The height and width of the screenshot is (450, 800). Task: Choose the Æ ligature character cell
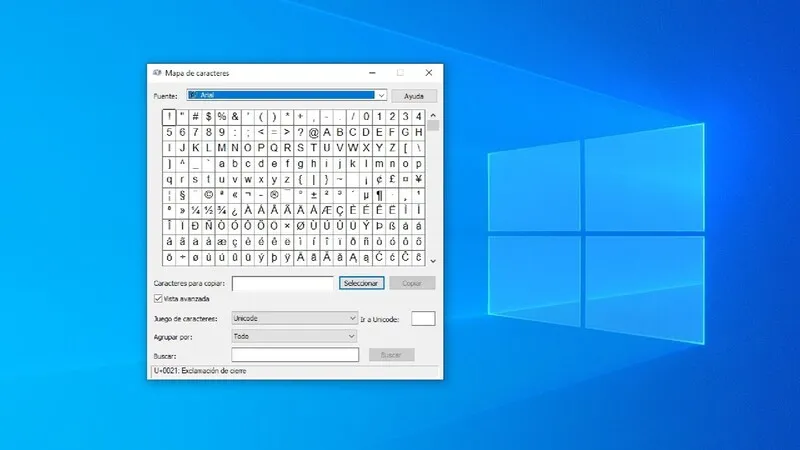click(327, 210)
